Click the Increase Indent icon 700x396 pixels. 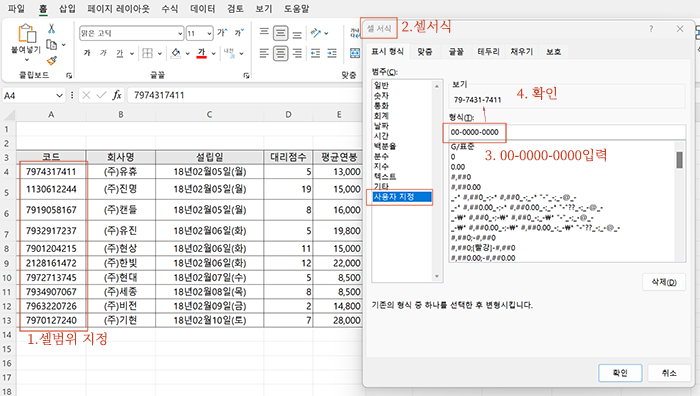pos(332,54)
